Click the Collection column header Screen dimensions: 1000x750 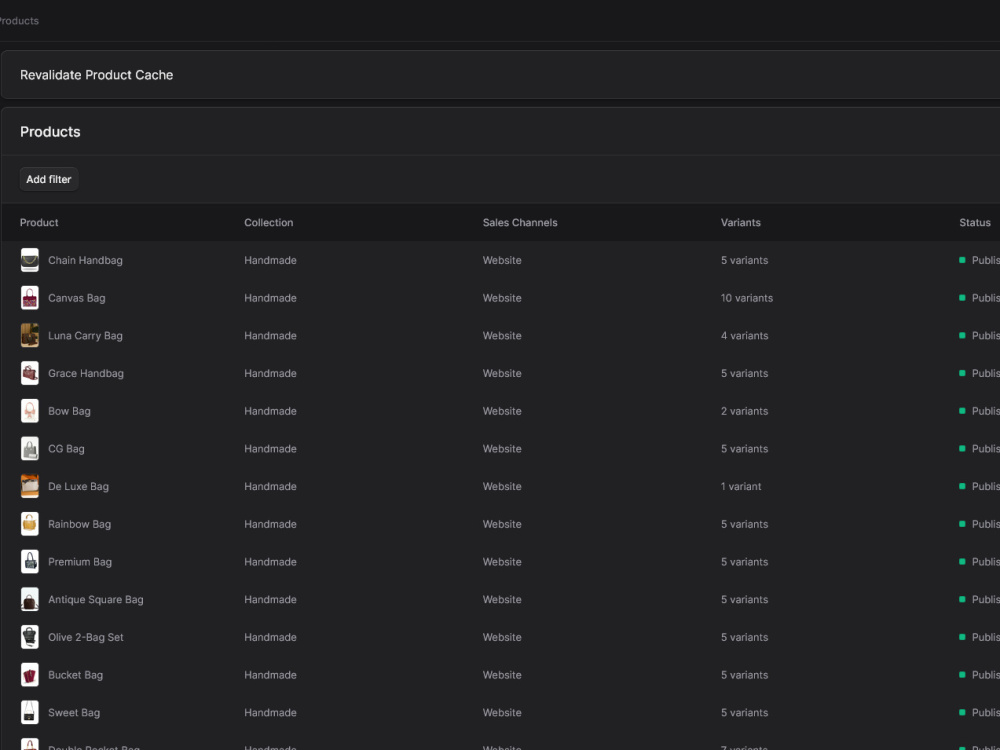[268, 222]
